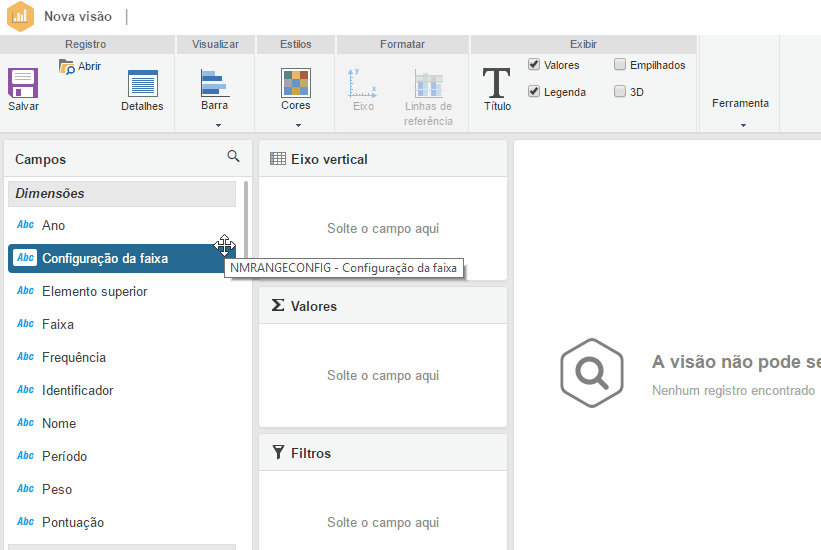Uncheck the Valores checkbox
The image size is (821, 550).
[x=534, y=65]
